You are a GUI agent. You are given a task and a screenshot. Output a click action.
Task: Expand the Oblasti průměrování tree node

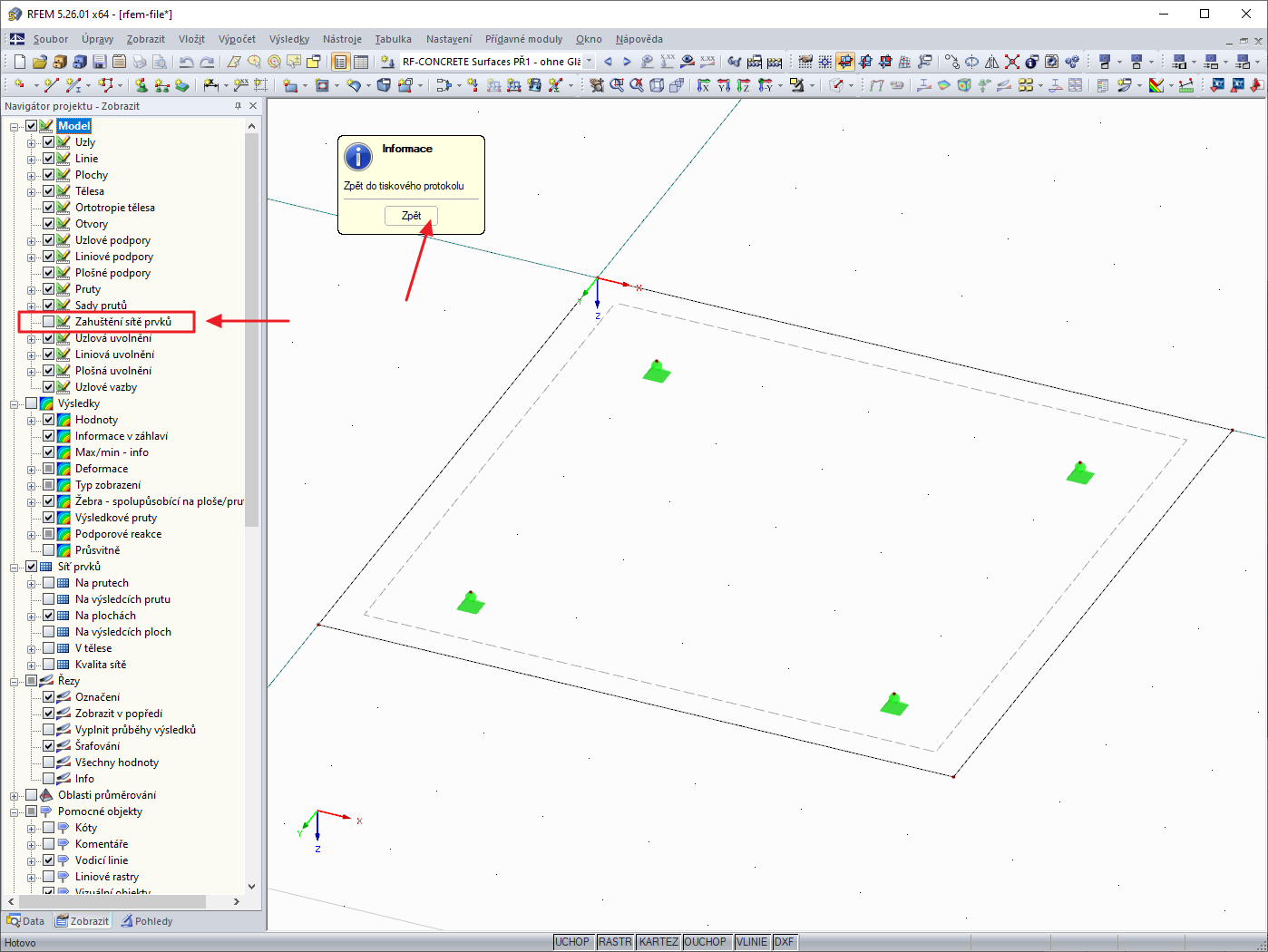[x=15, y=795]
